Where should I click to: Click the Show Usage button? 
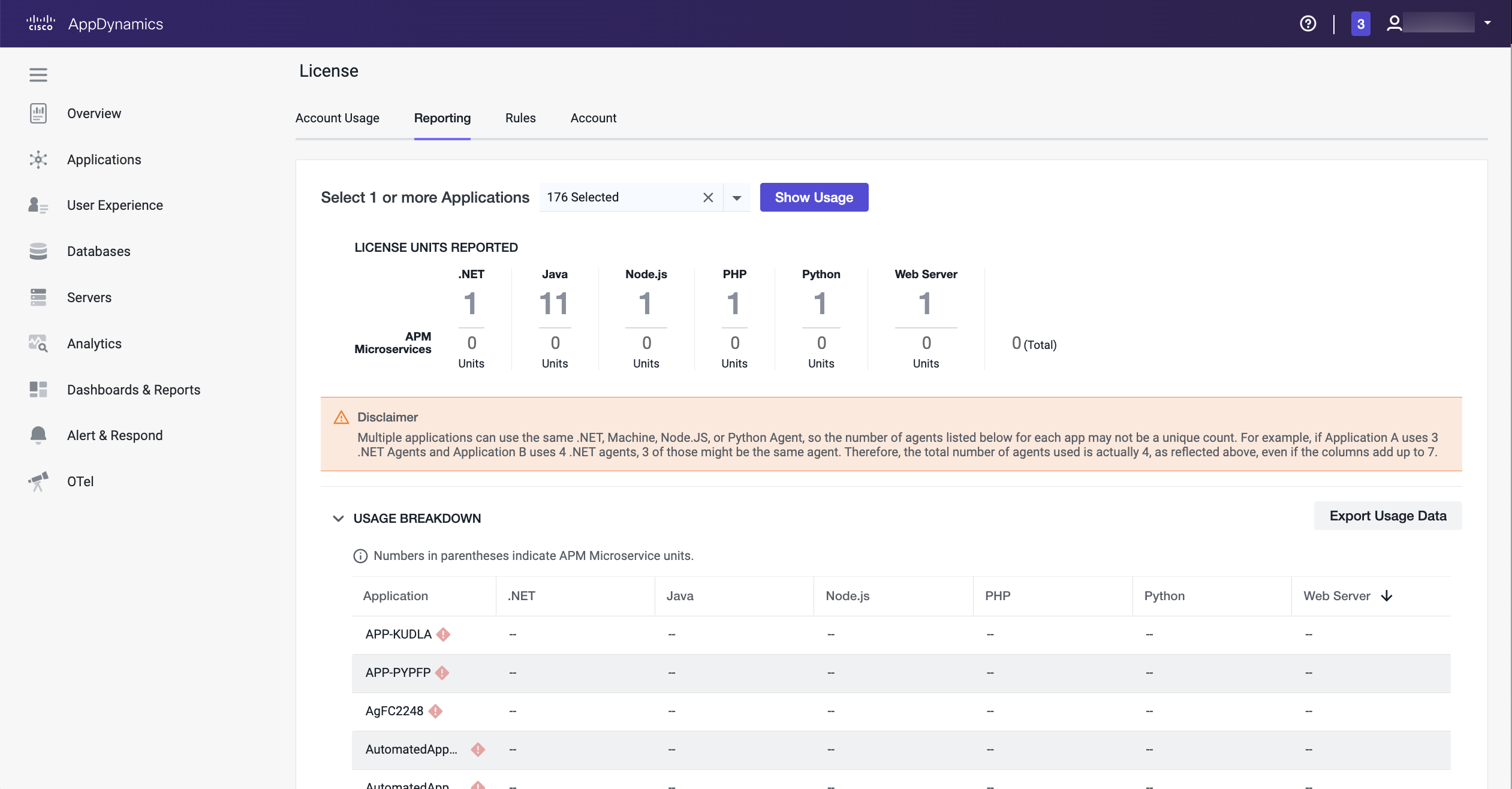click(x=814, y=197)
